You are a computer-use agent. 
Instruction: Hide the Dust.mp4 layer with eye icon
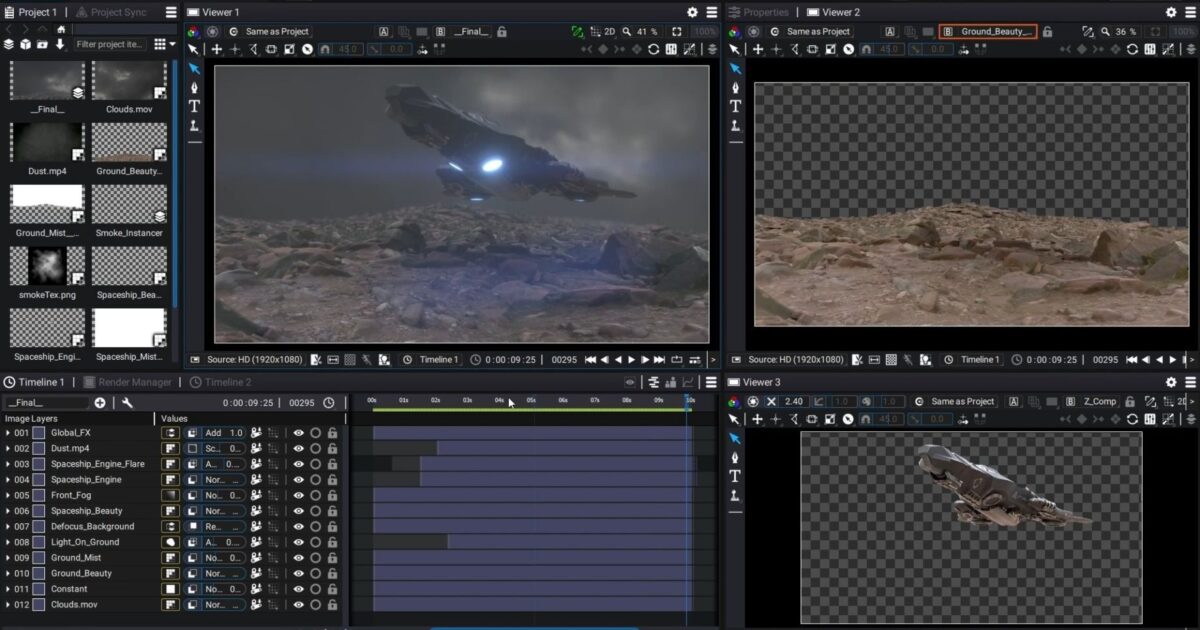coord(298,449)
